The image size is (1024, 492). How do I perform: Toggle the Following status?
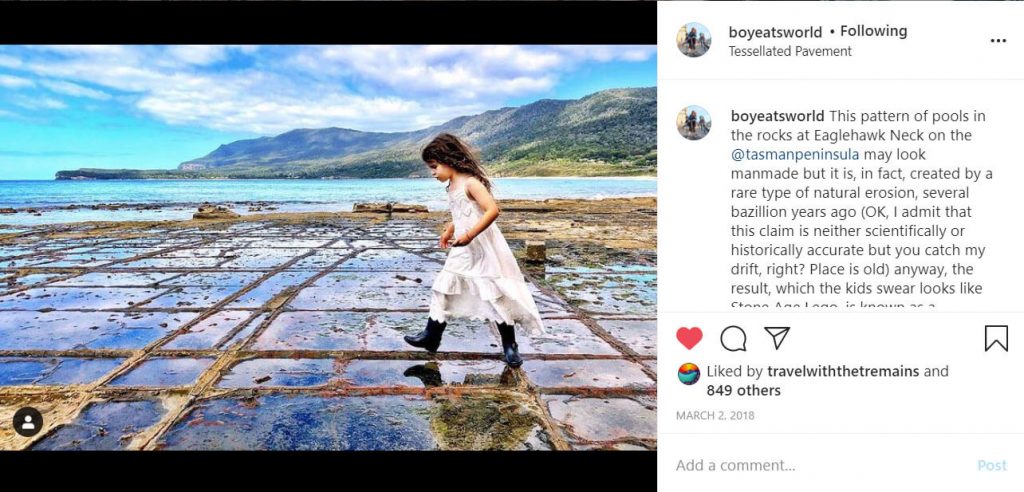873,31
